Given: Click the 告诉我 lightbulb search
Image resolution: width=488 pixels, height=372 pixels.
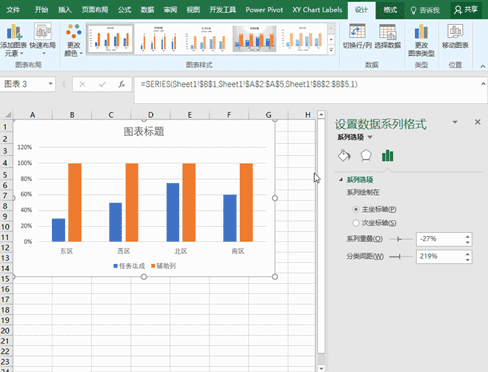Looking at the screenshot, I should coord(425,10).
